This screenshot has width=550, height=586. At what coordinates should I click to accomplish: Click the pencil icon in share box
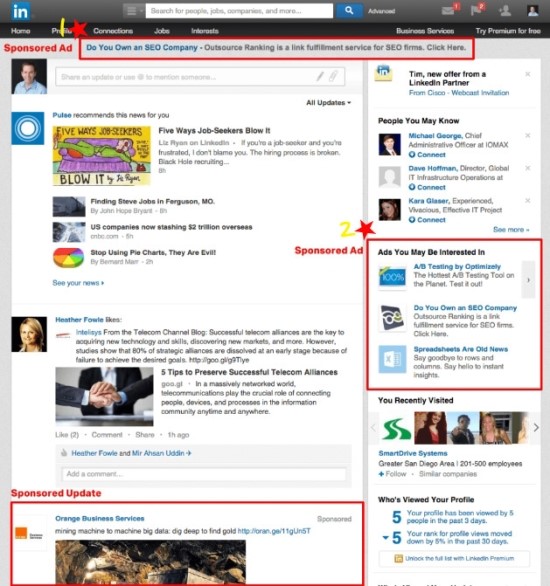click(320, 77)
